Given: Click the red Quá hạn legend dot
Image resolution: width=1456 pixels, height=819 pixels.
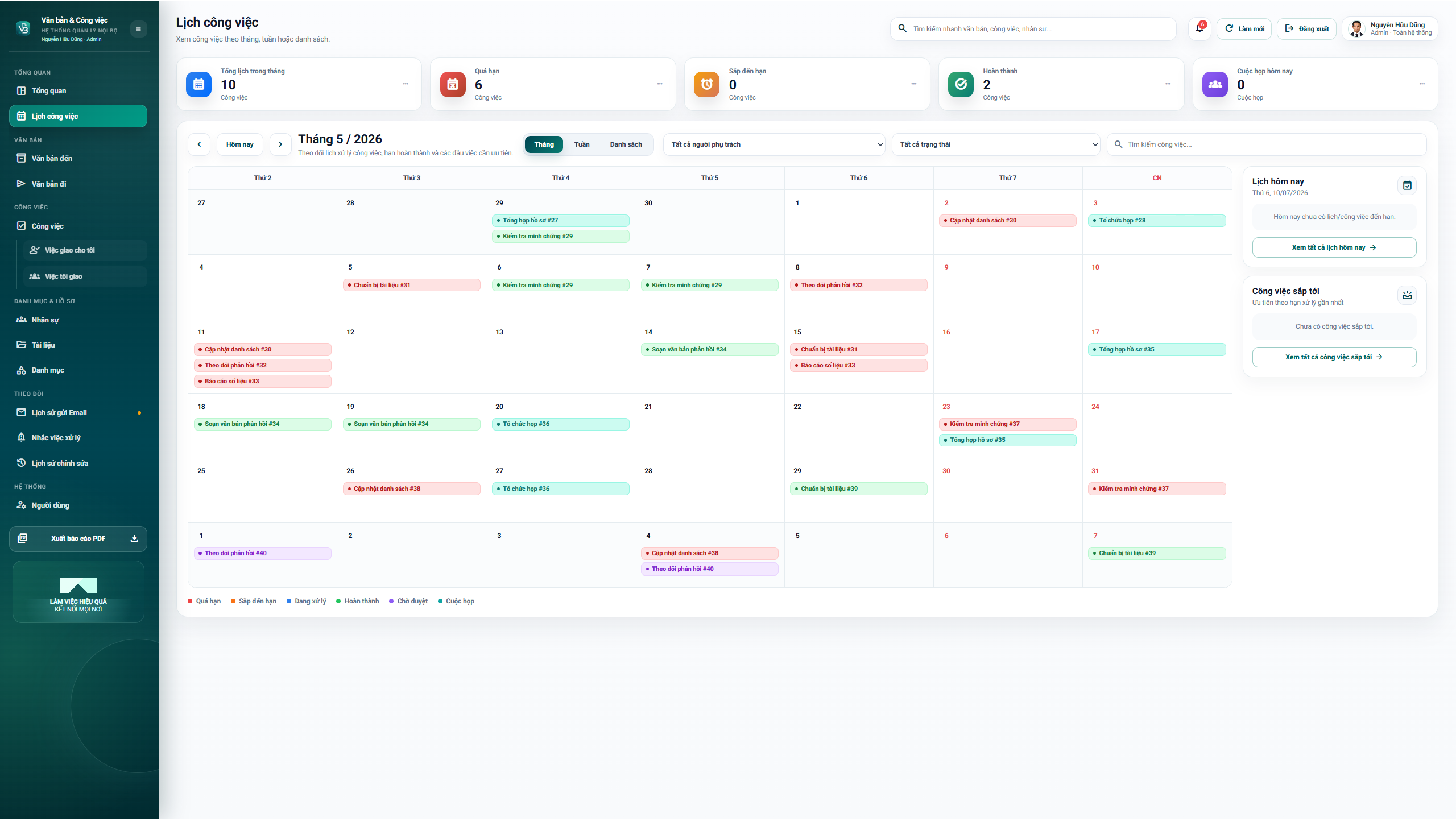Looking at the screenshot, I should tap(190, 601).
